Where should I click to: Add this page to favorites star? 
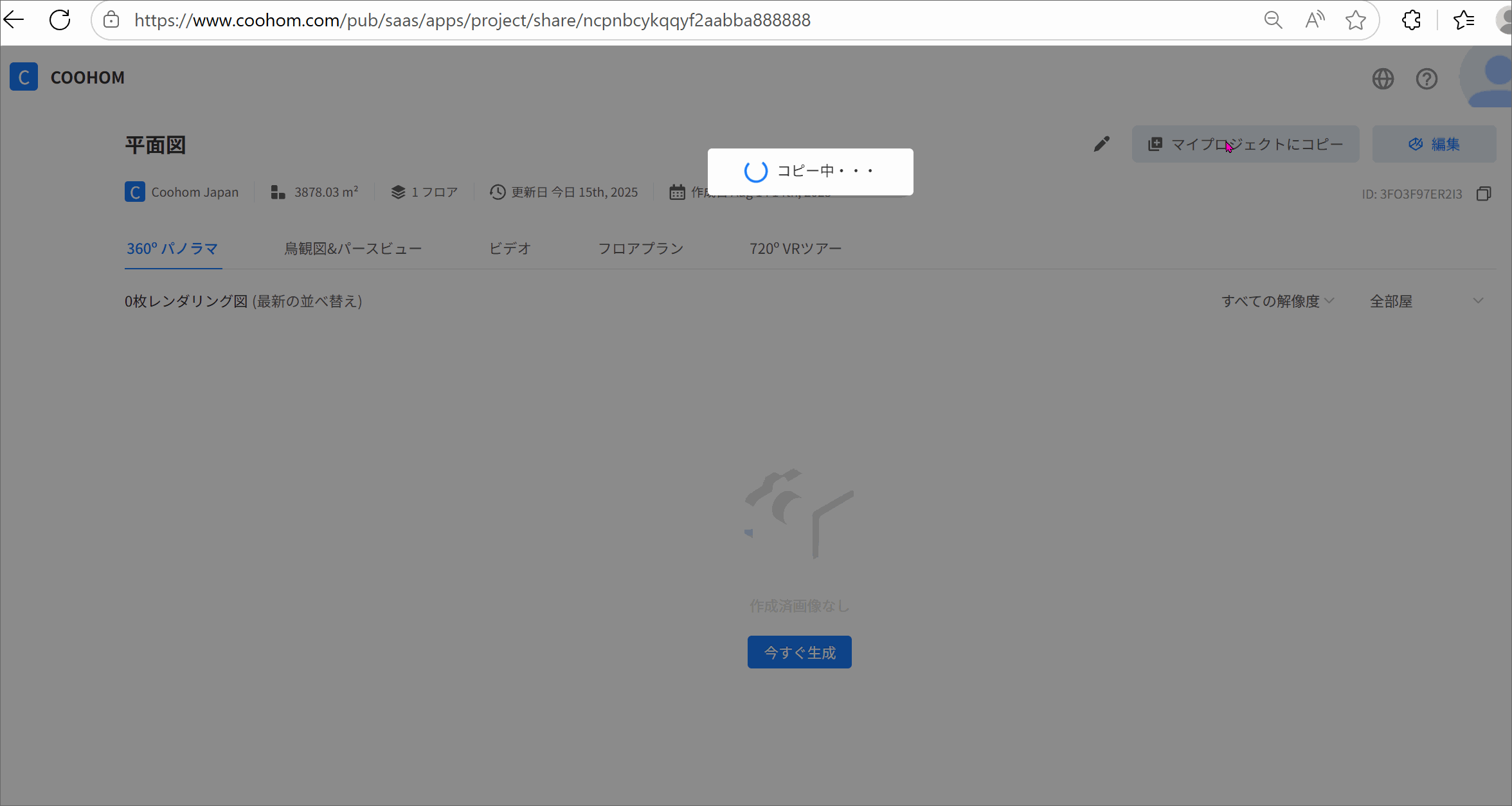[1356, 20]
